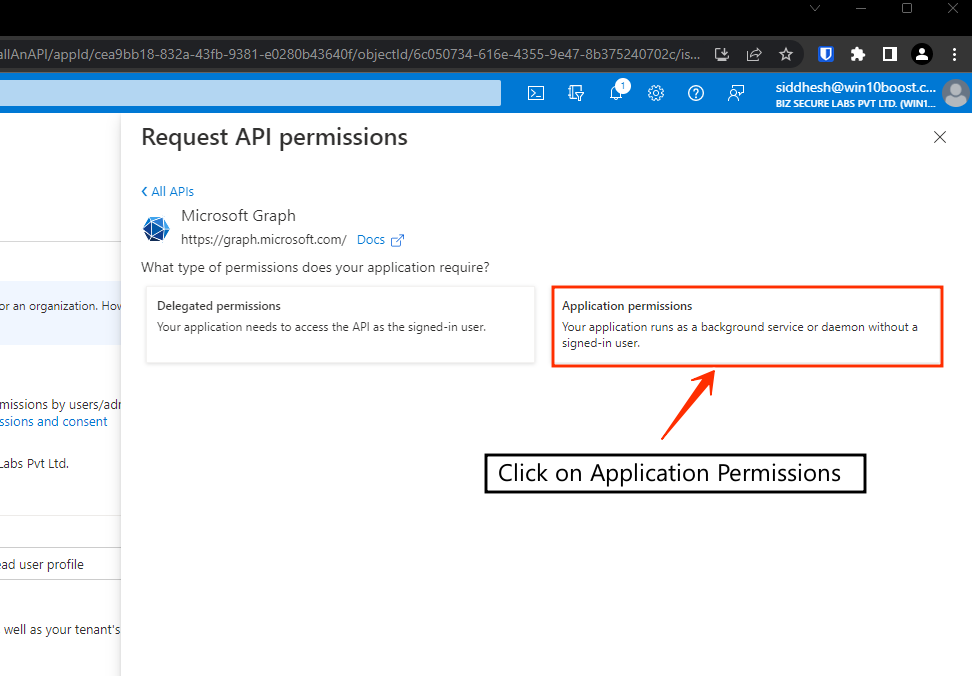Screen dimensions: 972x676
Task: Click the Bitwarden extension icon
Action: point(826,54)
